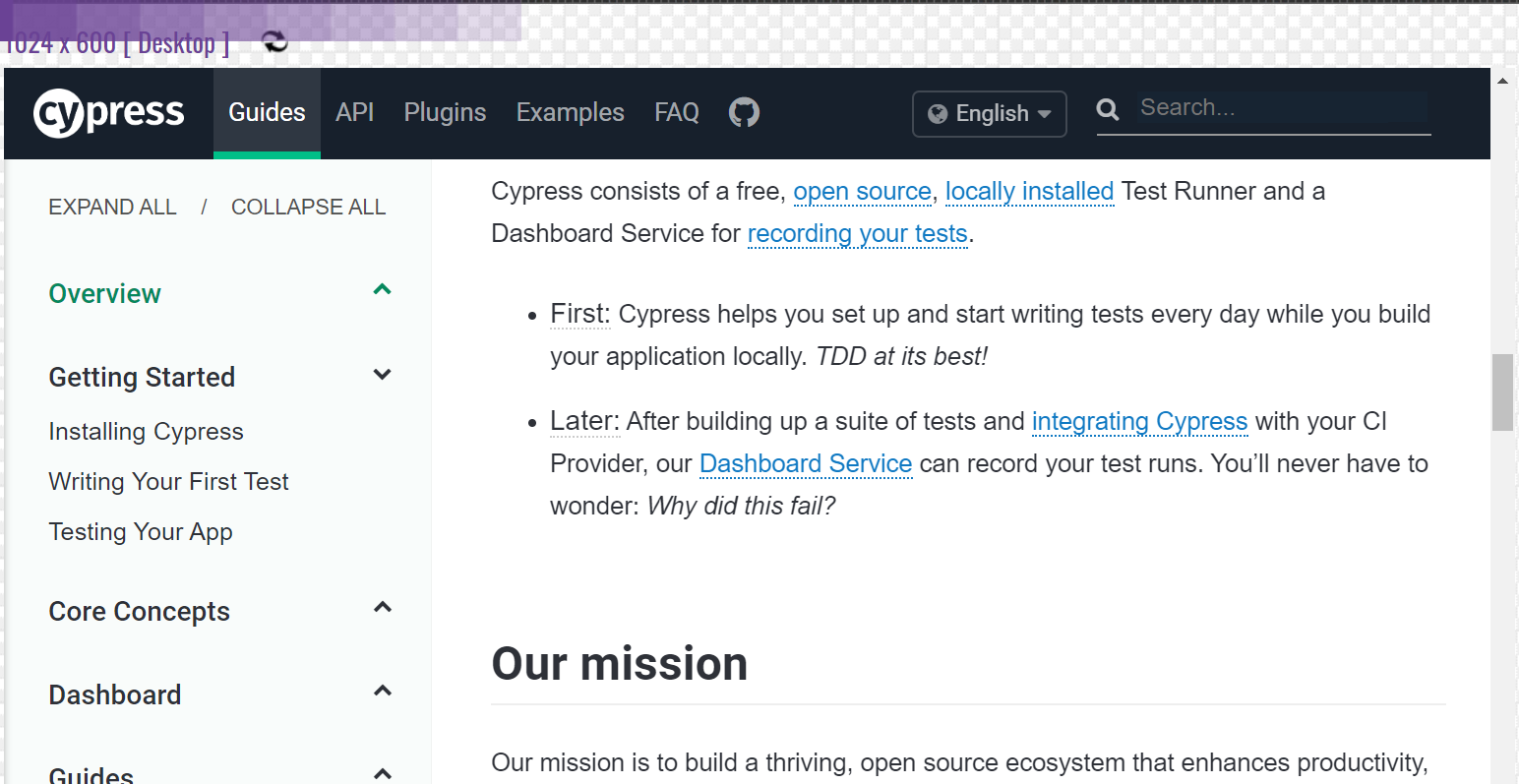Select the Overview sidebar heading

coord(104,293)
